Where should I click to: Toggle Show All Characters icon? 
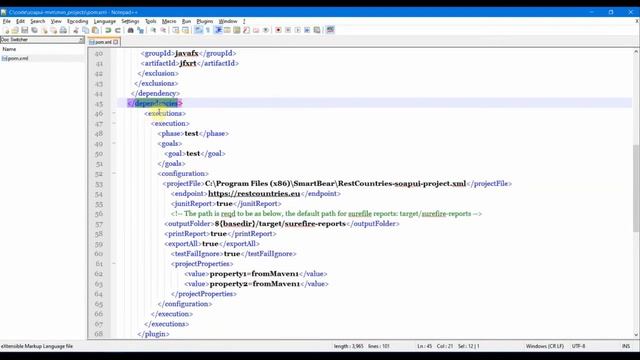click(208, 30)
